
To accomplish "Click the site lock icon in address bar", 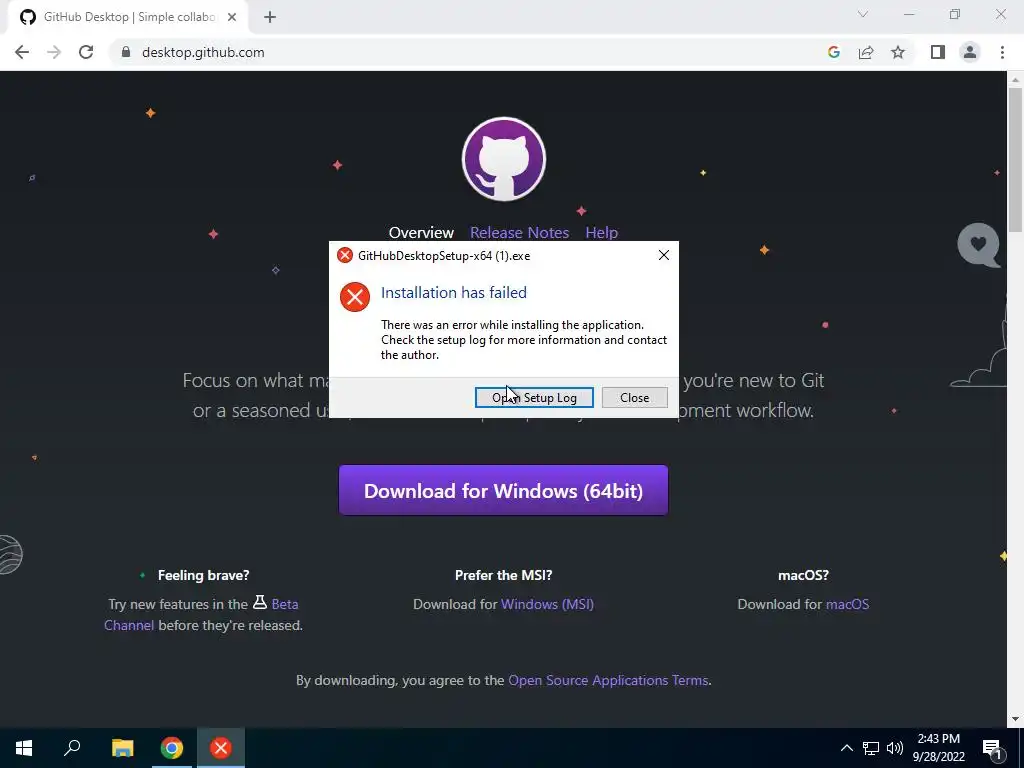I will [126, 52].
